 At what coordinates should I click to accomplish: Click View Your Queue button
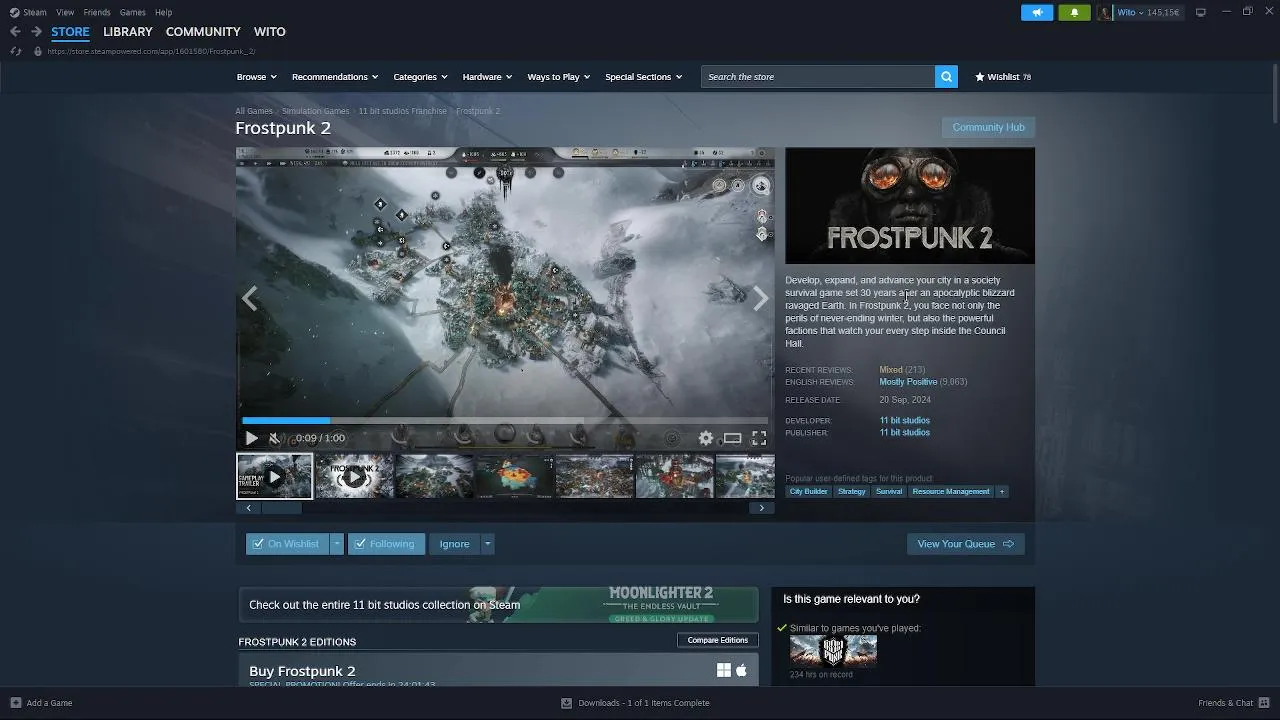point(965,544)
